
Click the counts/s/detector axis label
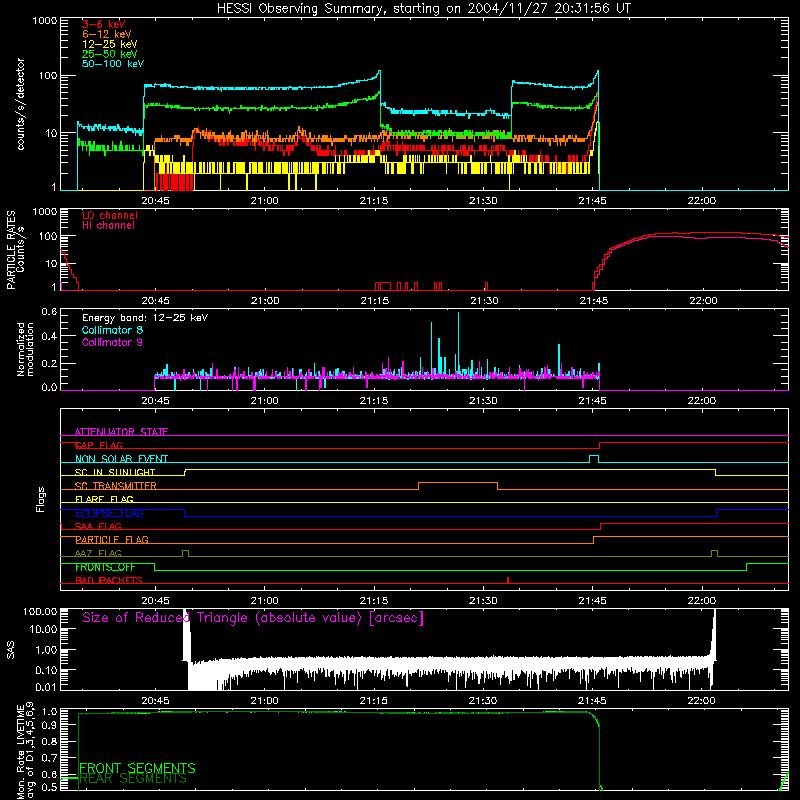coord(21,104)
